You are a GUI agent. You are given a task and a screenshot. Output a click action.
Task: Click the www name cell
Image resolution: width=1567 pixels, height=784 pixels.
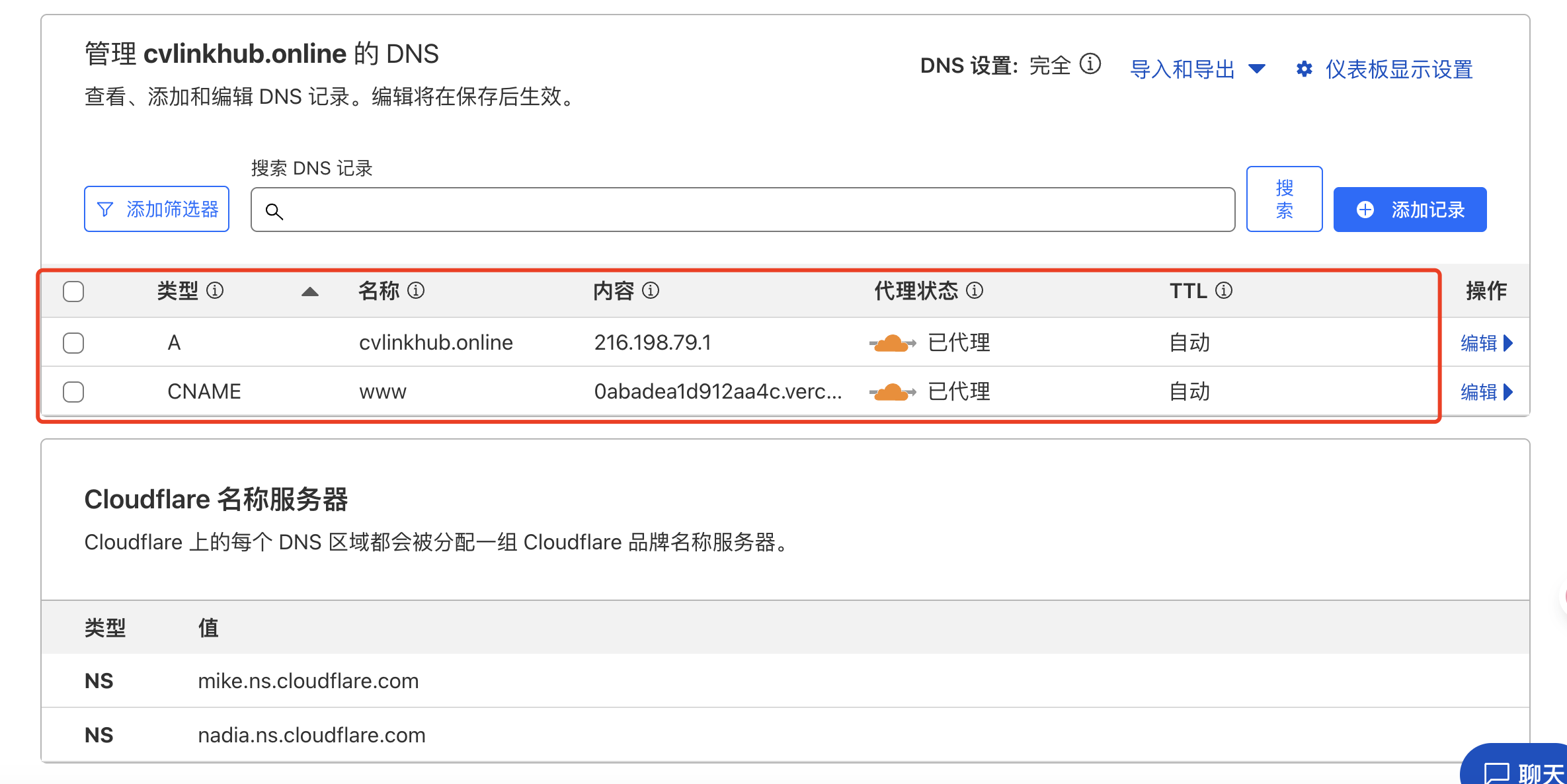point(383,392)
